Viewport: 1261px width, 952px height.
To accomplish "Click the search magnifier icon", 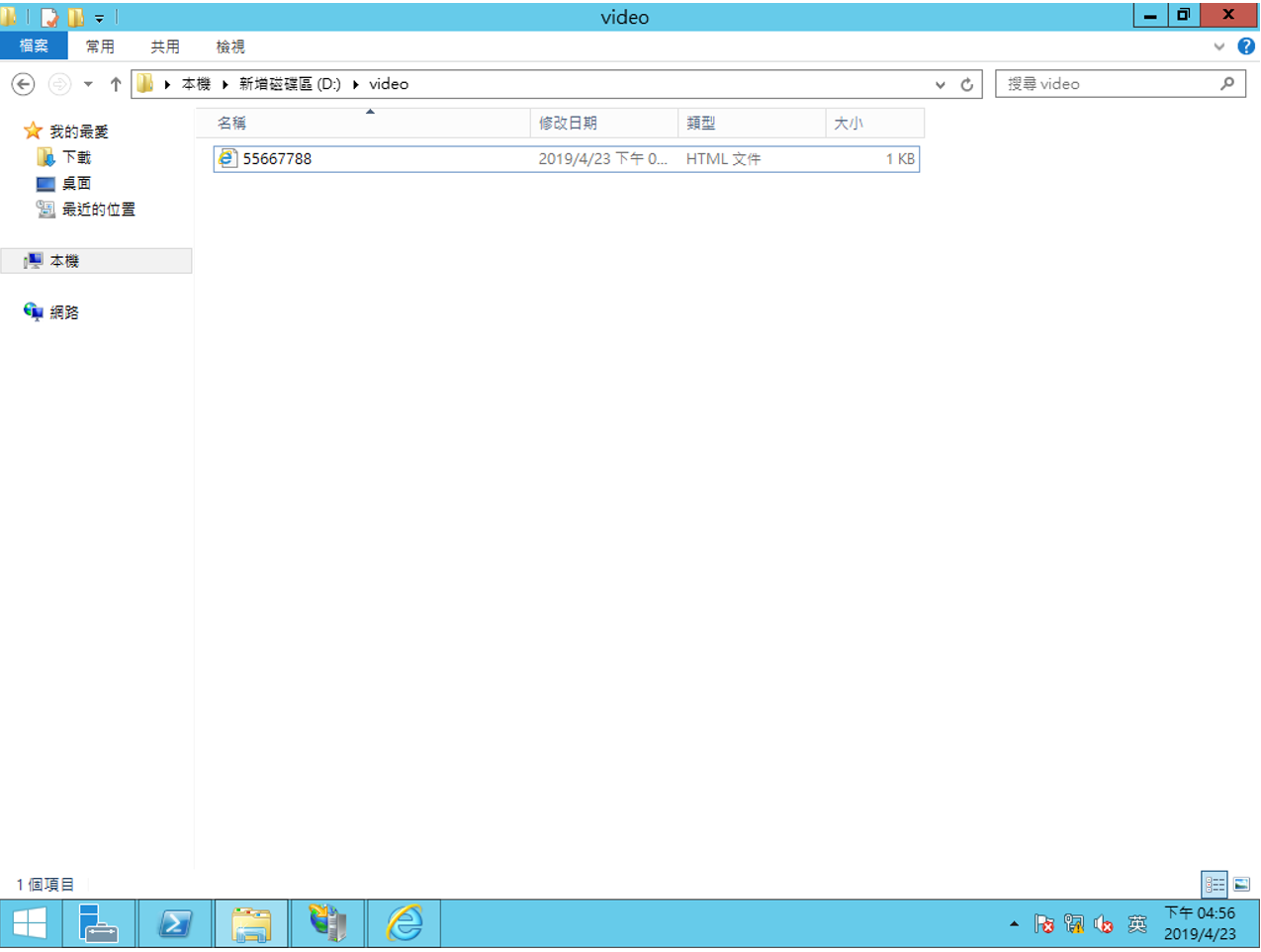I will tap(1227, 84).
